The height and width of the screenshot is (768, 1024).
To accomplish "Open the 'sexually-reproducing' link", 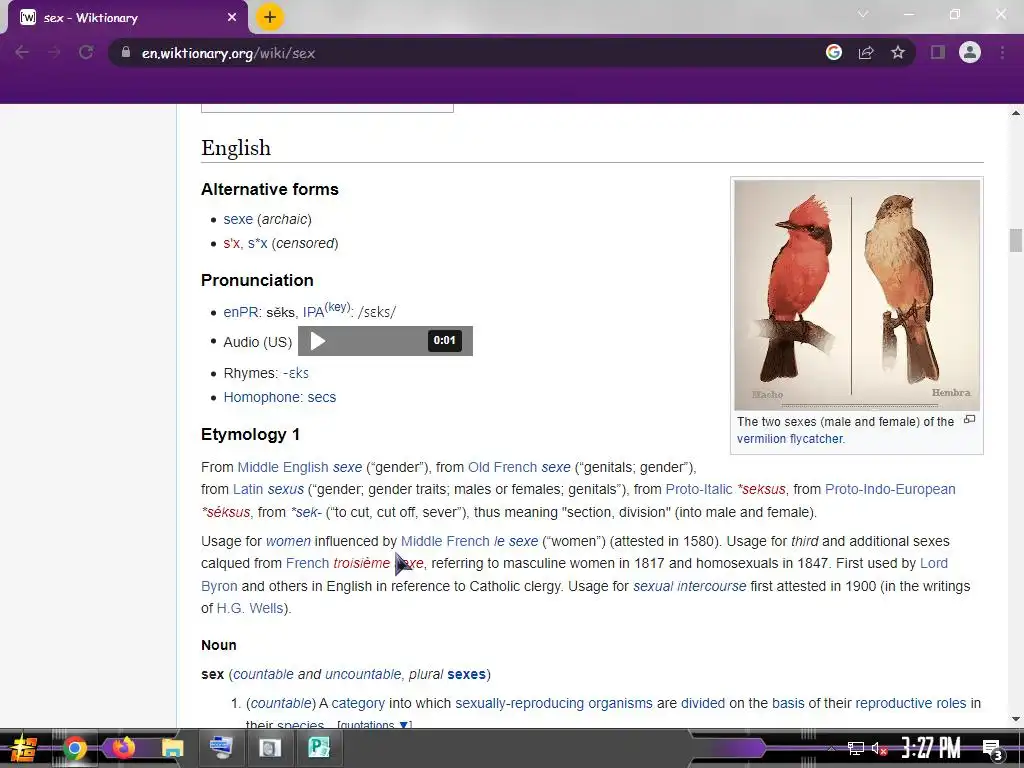I will point(519,703).
